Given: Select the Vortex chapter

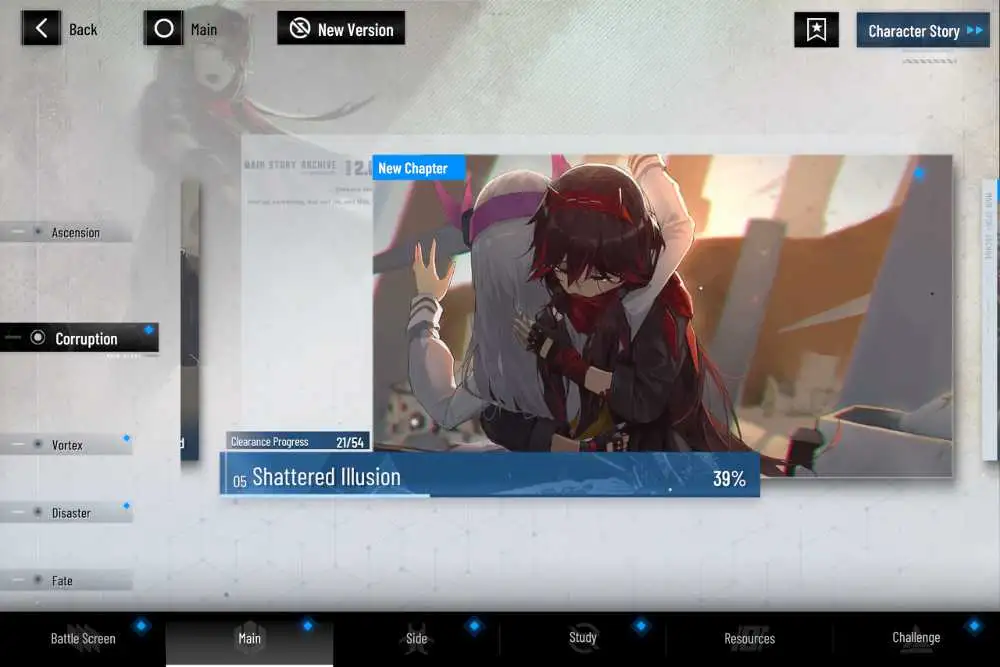Looking at the screenshot, I should 66,444.
